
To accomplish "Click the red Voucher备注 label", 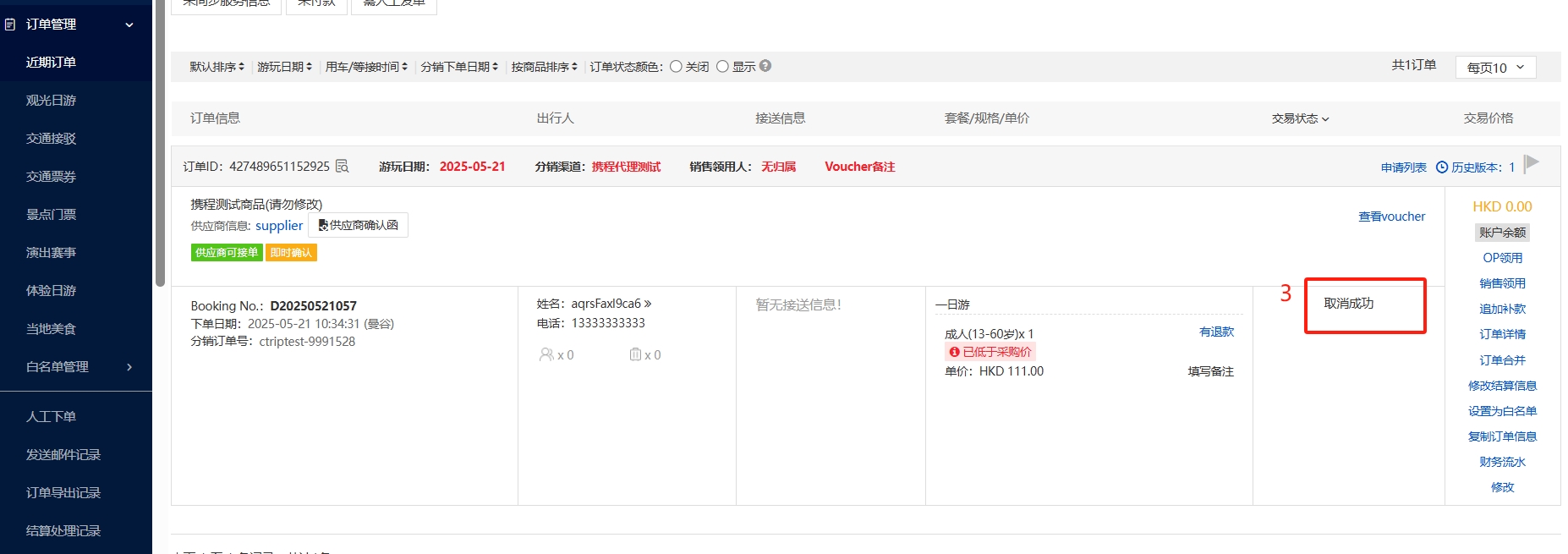I will [859, 167].
